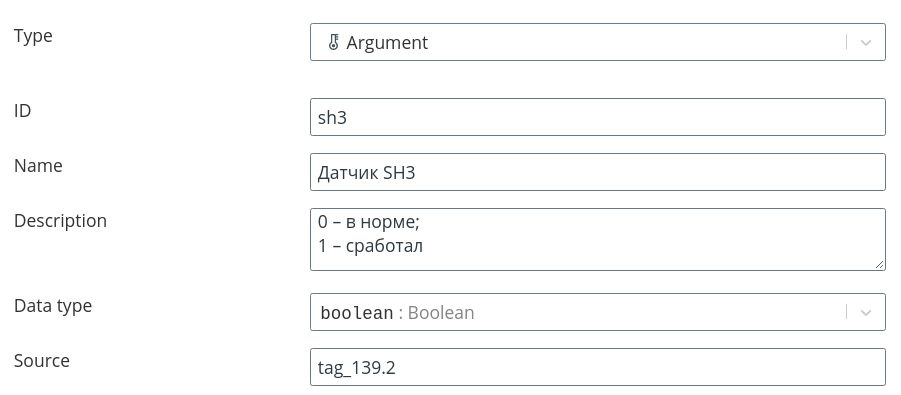The image size is (901, 395).
Task: Click the Name field with Датчик SH3
Action: [598, 172]
